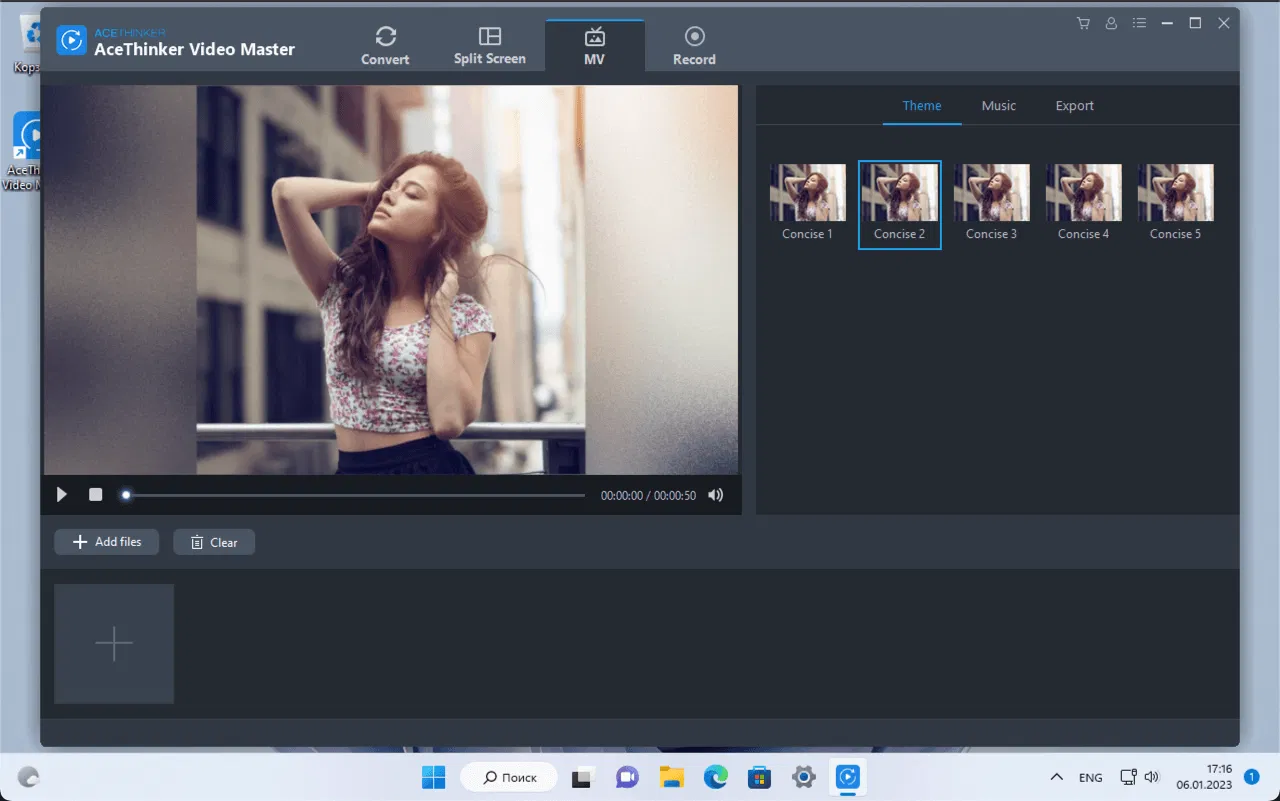Open the Windows Start menu
This screenshot has height=801, width=1280.
pos(434,777)
